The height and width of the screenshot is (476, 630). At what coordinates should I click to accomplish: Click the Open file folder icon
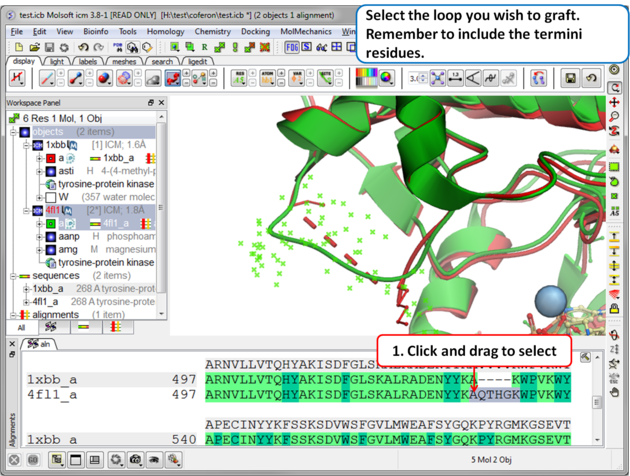(x=34, y=47)
